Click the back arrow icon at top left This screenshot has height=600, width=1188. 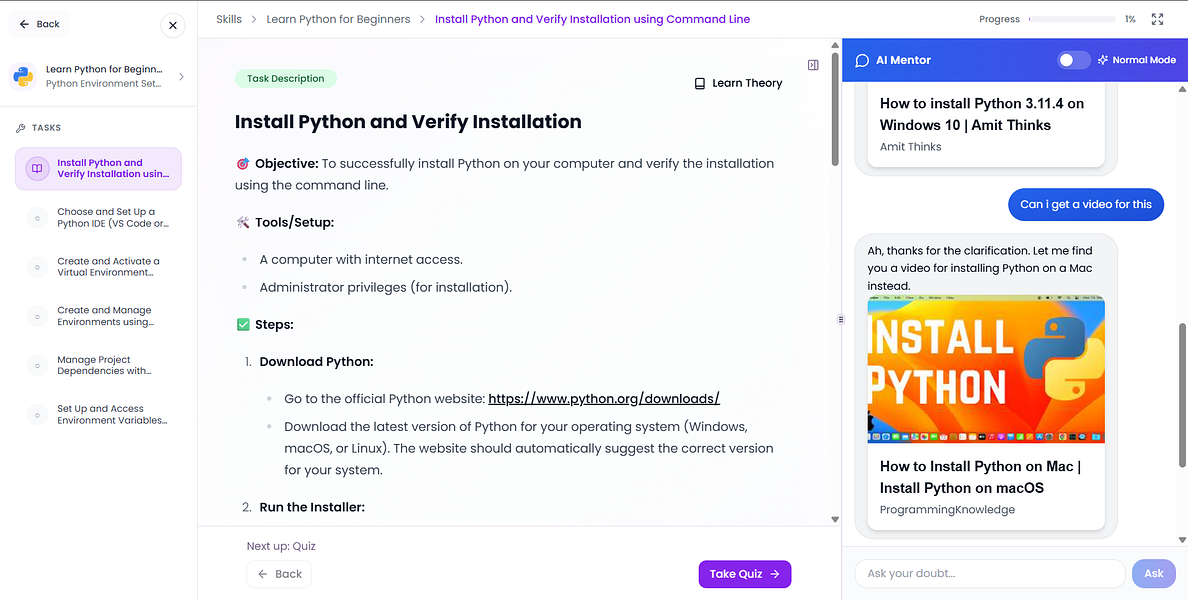tap(24, 23)
